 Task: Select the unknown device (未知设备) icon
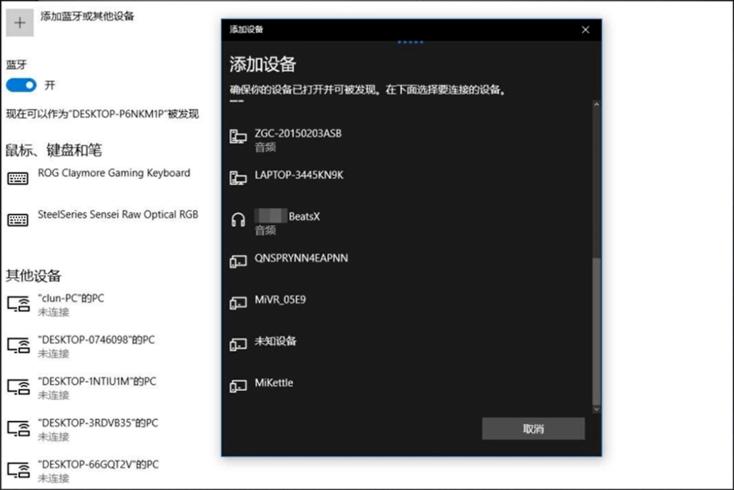238,344
